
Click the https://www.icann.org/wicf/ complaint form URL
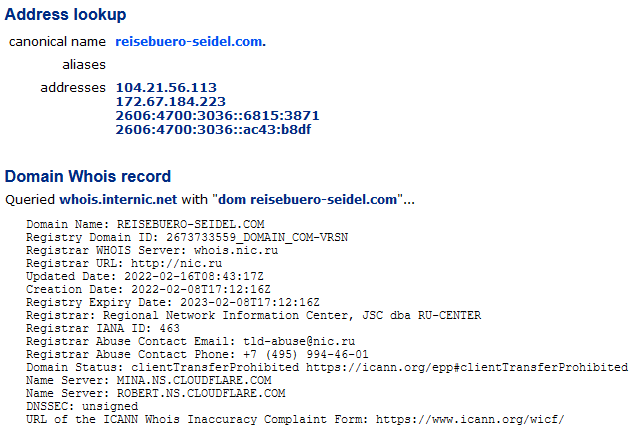pos(470,419)
